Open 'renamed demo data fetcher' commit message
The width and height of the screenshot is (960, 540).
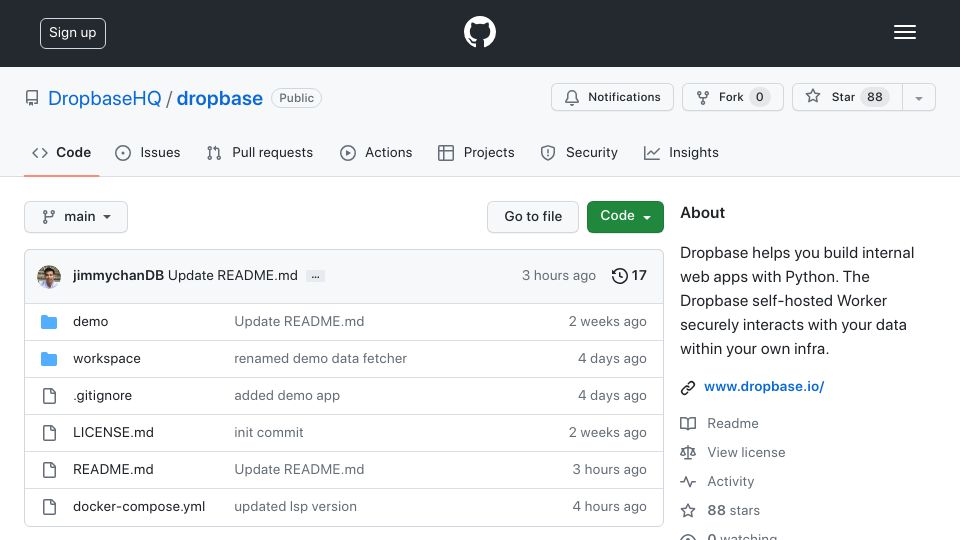click(x=320, y=359)
